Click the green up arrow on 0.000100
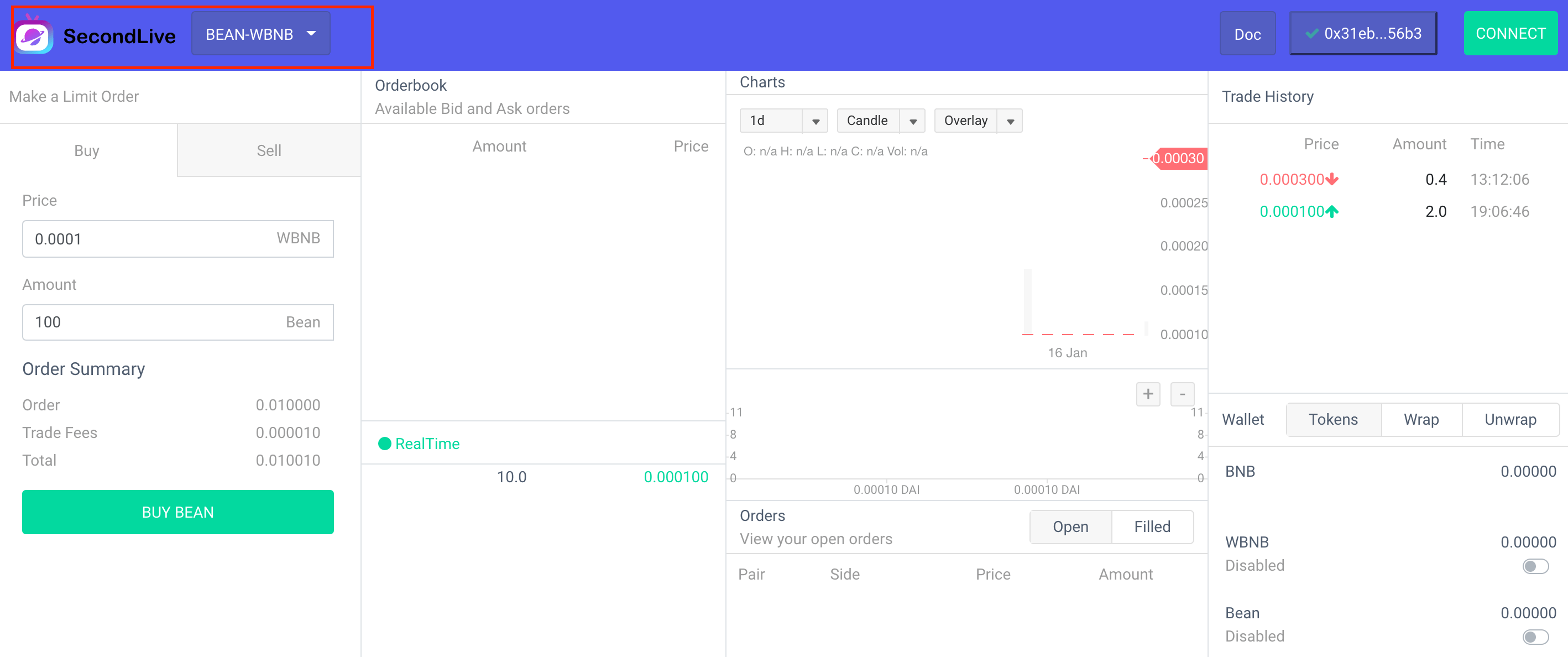Screen dimensions: 1568x657 (1332, 211)
